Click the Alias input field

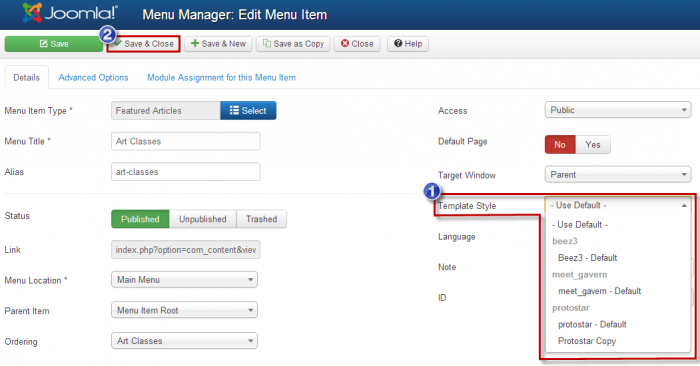pos(186,172)
